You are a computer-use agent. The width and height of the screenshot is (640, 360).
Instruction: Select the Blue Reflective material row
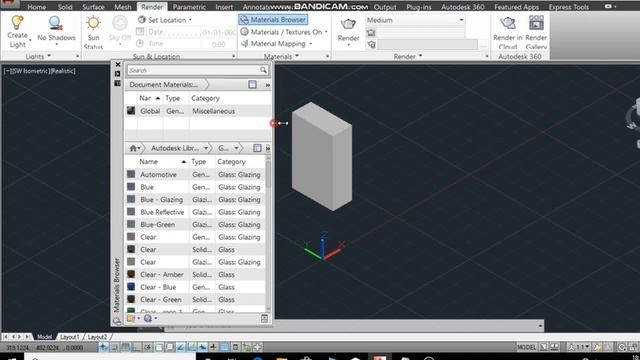pyautogui.click(x=195, y=212)
